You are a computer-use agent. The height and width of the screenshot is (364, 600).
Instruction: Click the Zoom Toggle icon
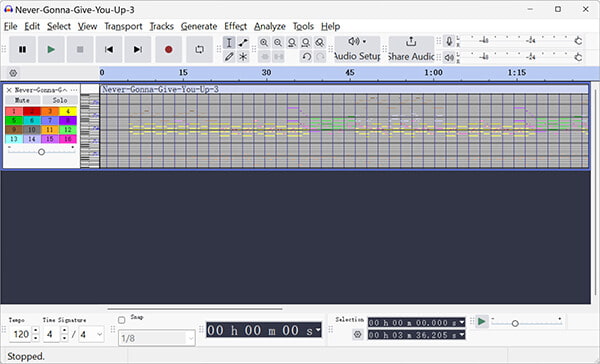pos(320,42)
